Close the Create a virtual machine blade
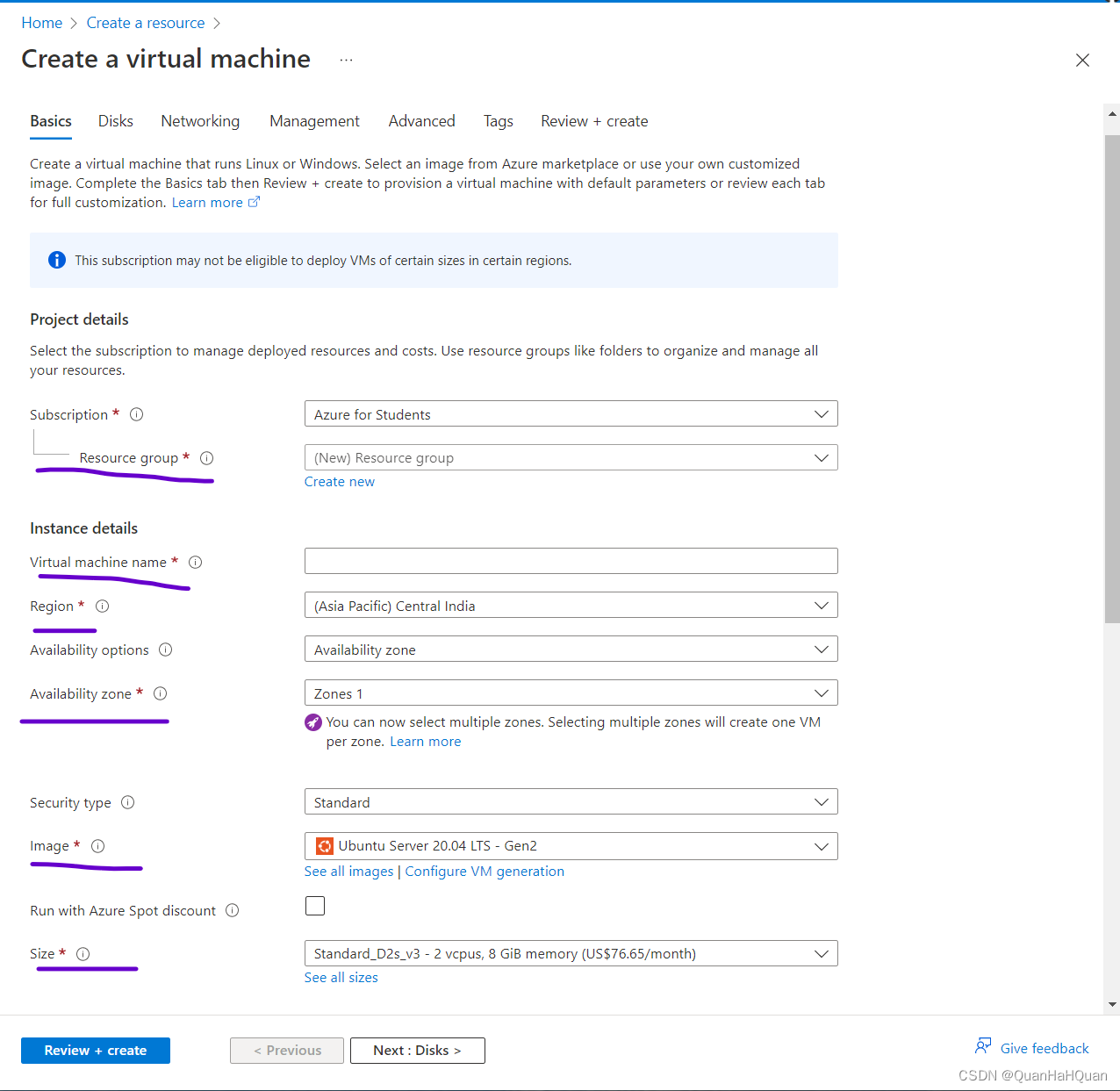 click(1082, 60)
